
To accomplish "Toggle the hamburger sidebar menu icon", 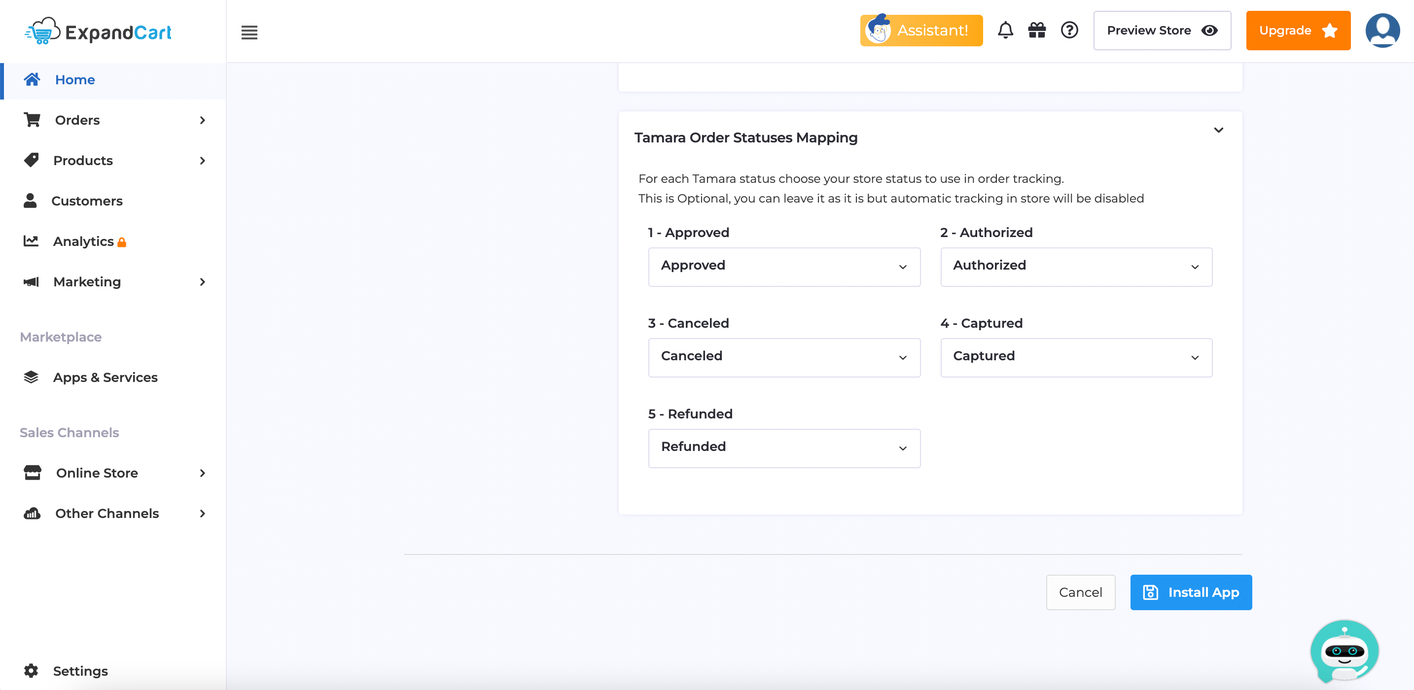I will (250, 33).
